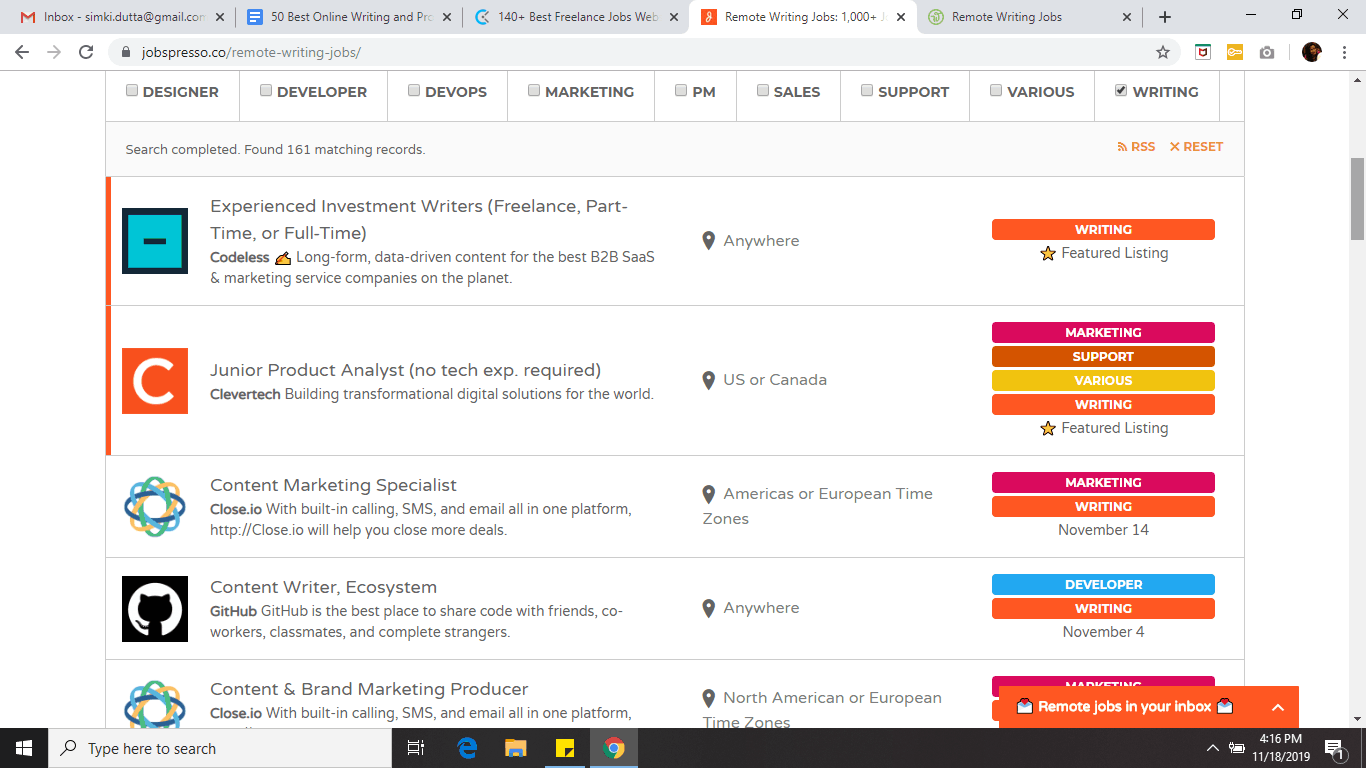Check the DEVELOPER filter checkbox
Screen dimensions: 1366x768
[x=266, y=90]
